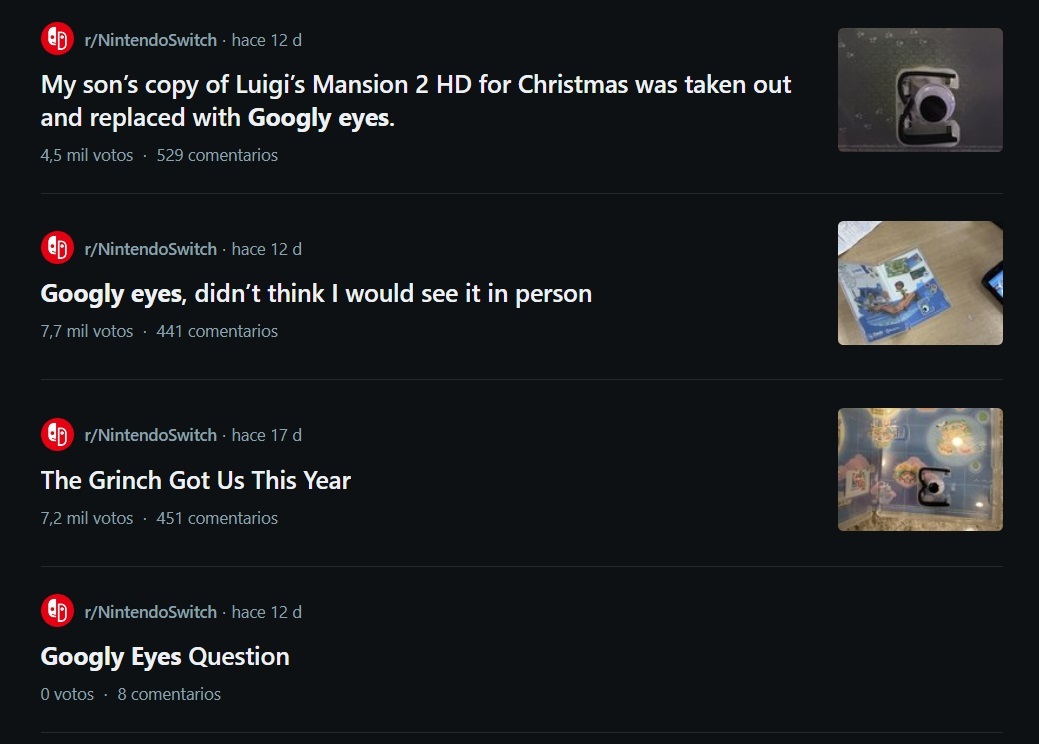Open r/NintendoSwitch link above Googly Eyes Question
The image size is (1039, 744).
point(150,611)
